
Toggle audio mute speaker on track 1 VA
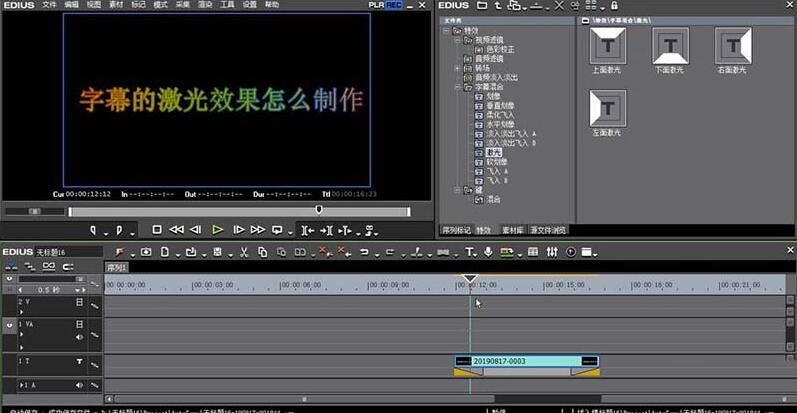click(79, 337)
